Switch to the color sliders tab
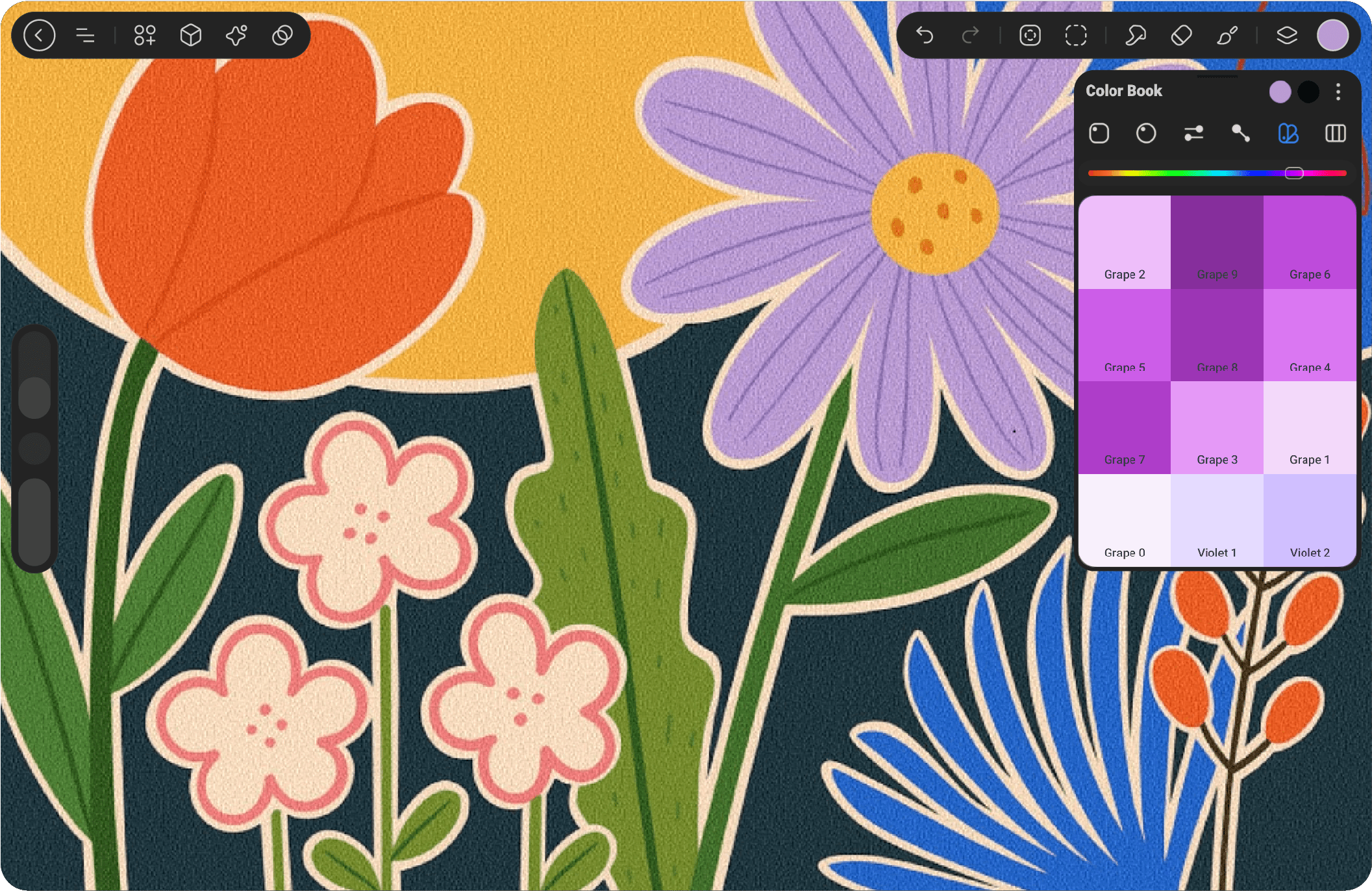This screenshot has width=1372, height=891. 1193,134
